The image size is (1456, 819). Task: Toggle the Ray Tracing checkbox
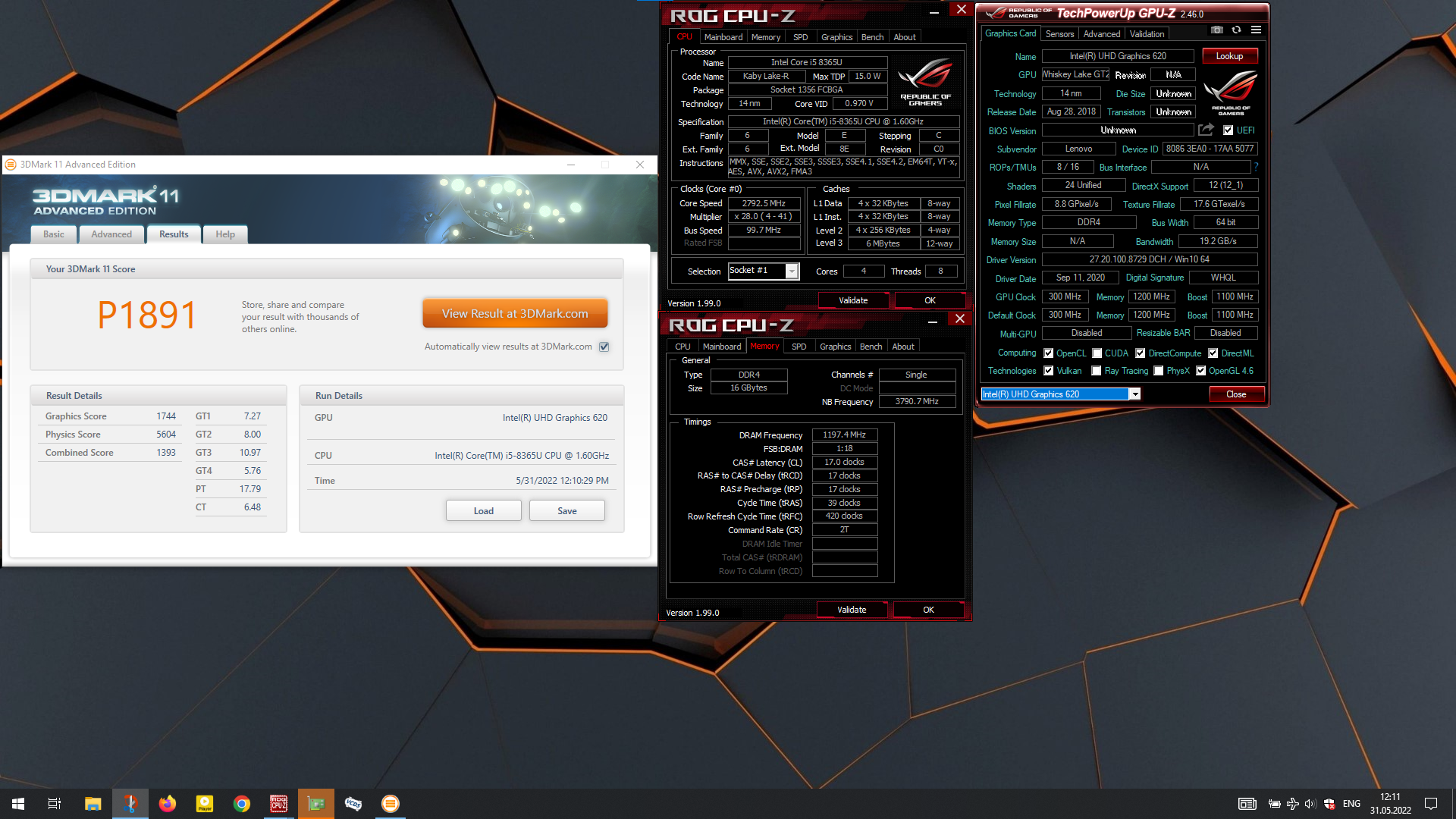1096,371
